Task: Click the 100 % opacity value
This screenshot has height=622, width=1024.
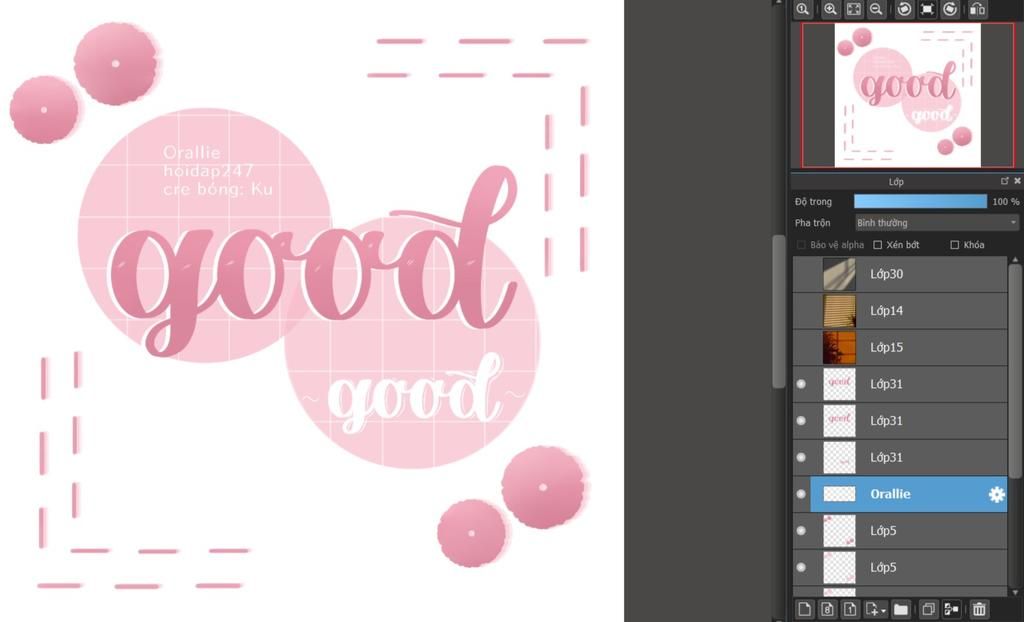Action: pos(1006,202)
